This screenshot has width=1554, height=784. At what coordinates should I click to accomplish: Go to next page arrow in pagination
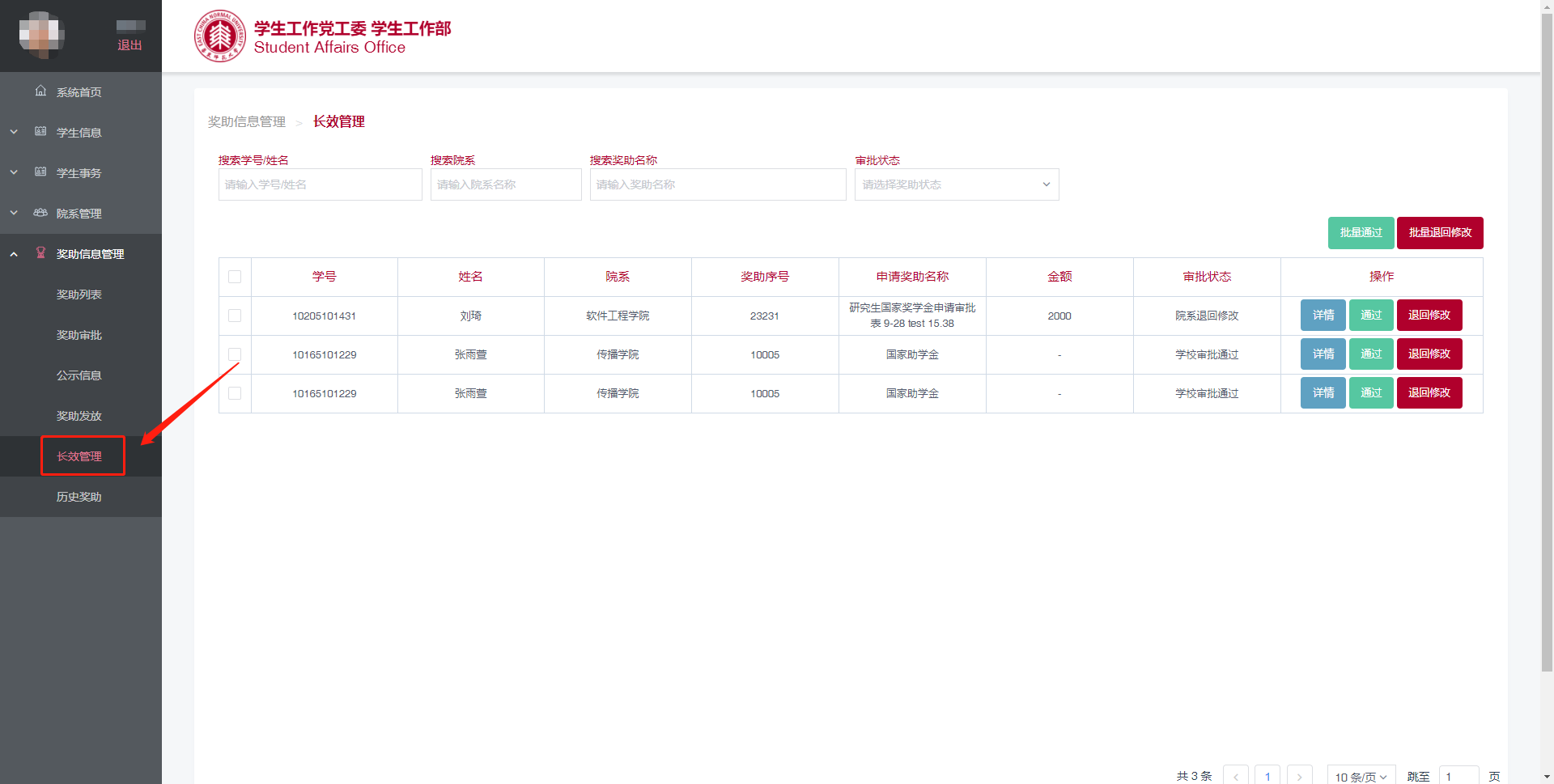(x=1299, y=776)
